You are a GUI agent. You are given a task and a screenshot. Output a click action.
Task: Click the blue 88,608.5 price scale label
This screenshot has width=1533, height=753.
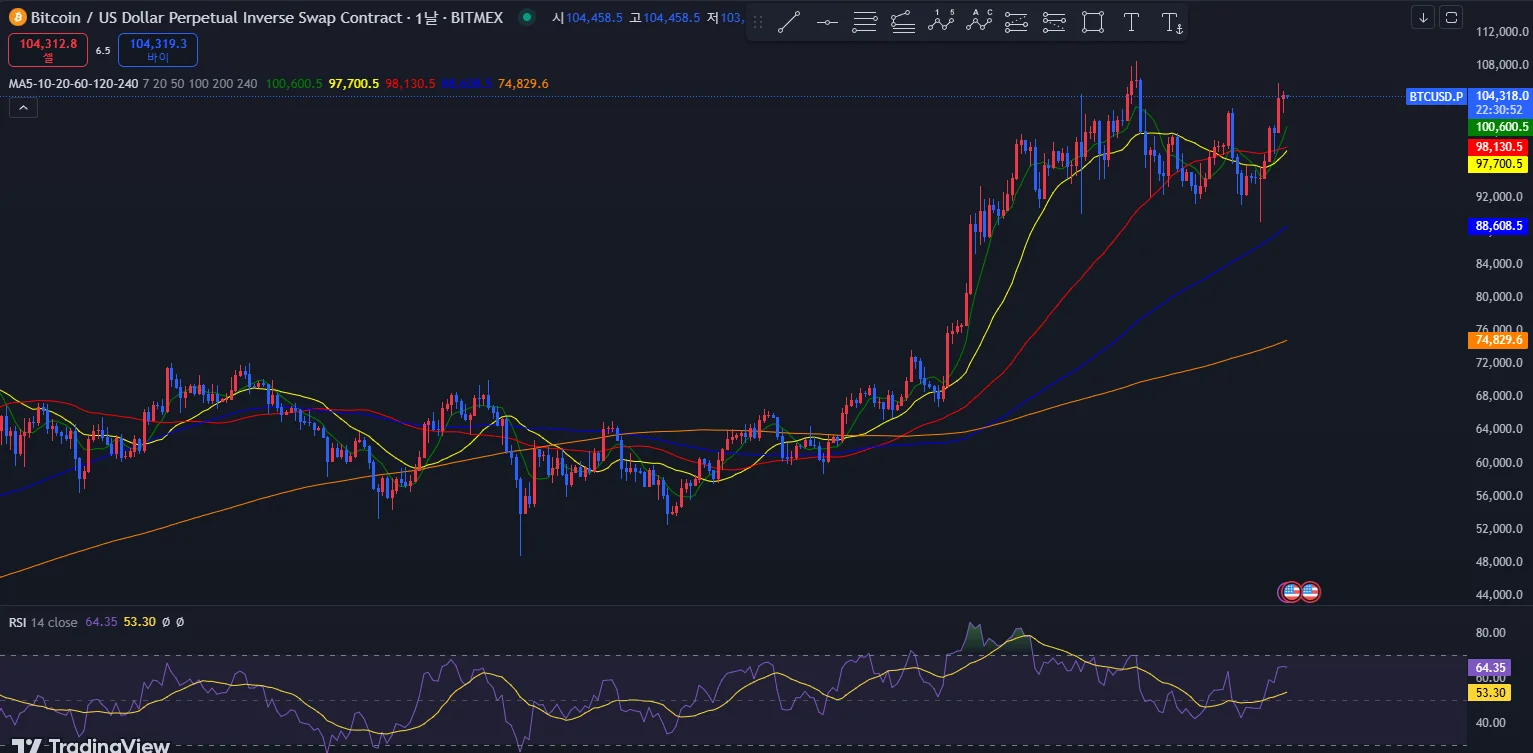[1498, 226]
